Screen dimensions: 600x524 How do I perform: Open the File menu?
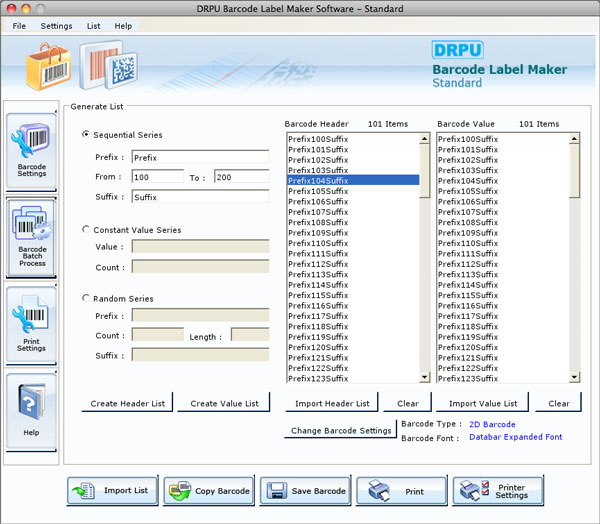[19, 26]
